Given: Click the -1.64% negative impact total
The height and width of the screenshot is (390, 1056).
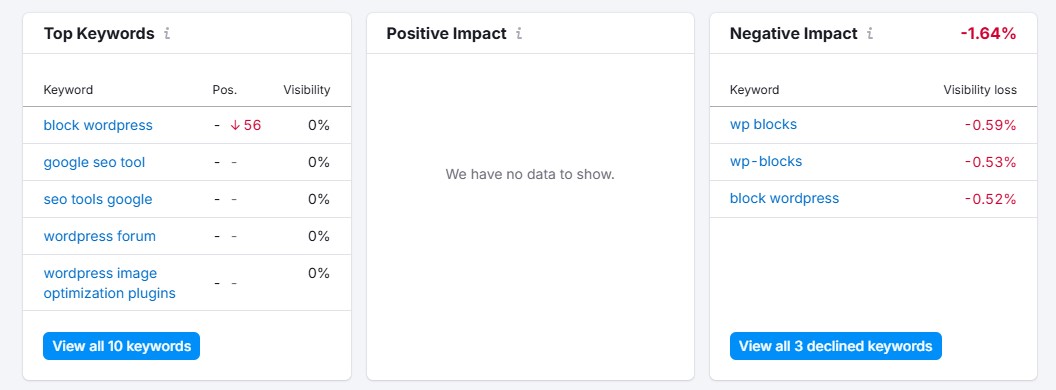Looking at the screenshot, I should point(987,34).
